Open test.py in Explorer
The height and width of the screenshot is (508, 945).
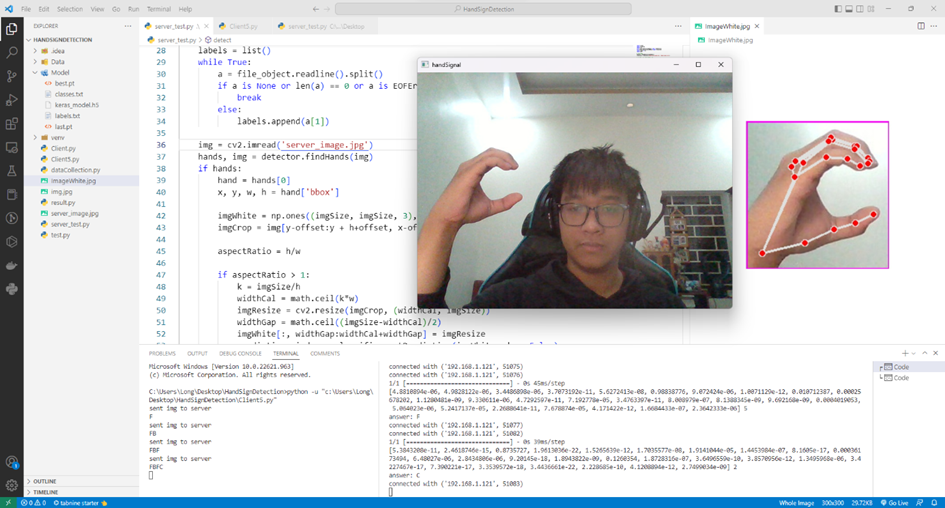click(x=60, y=235)
